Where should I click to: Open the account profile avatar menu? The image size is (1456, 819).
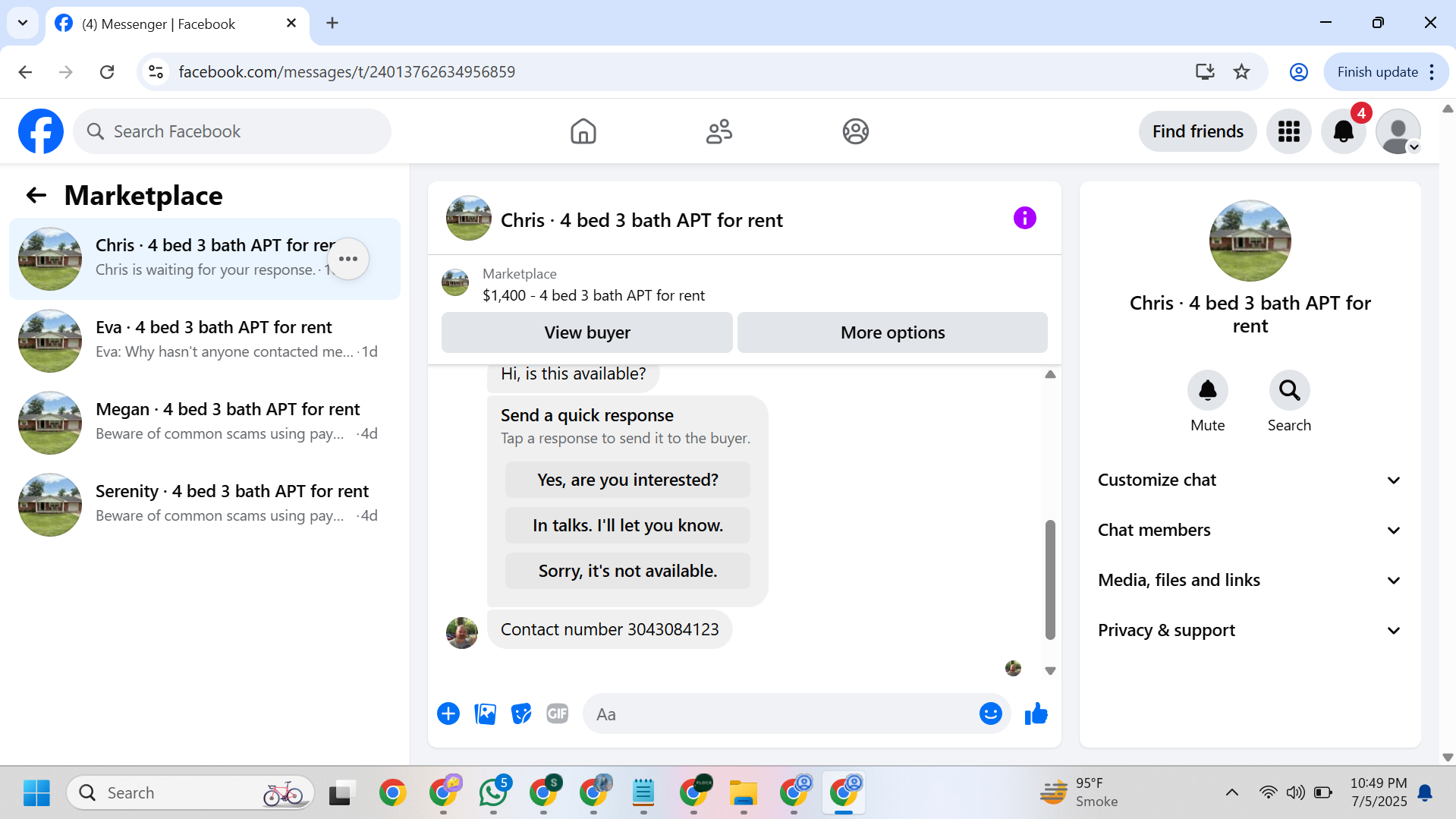coord(1398,131)
